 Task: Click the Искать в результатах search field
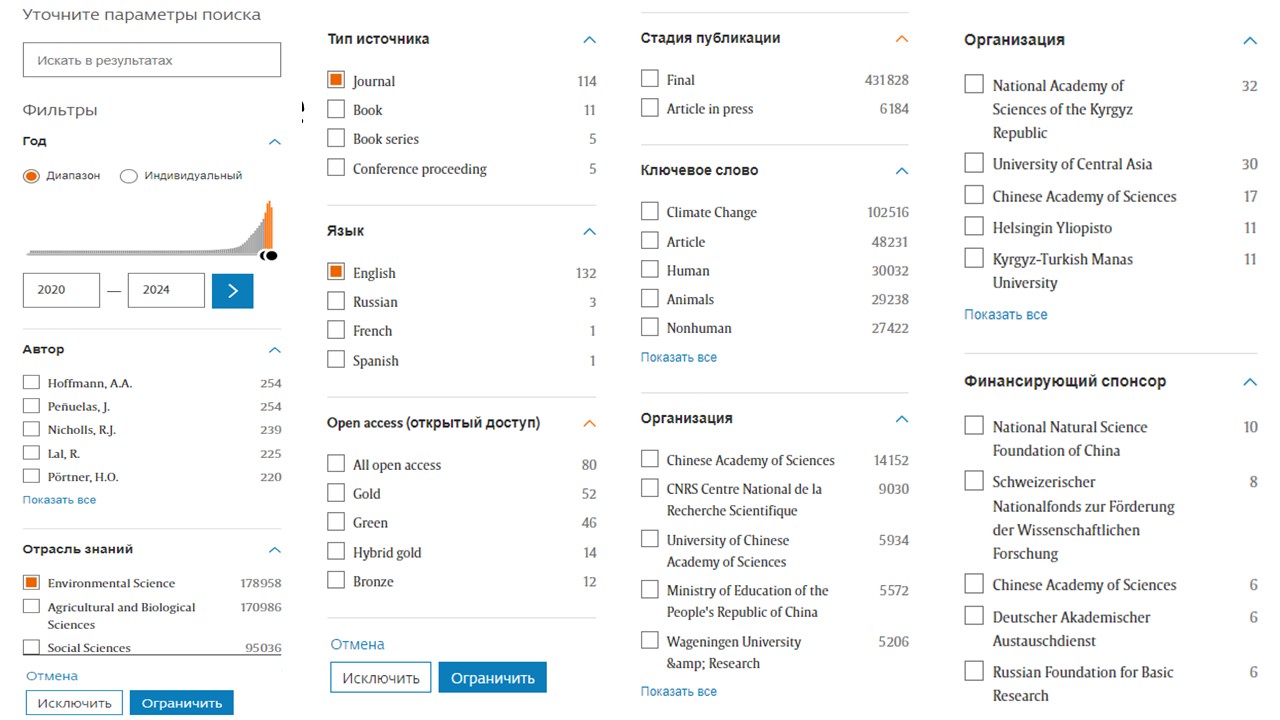(152, 60)
